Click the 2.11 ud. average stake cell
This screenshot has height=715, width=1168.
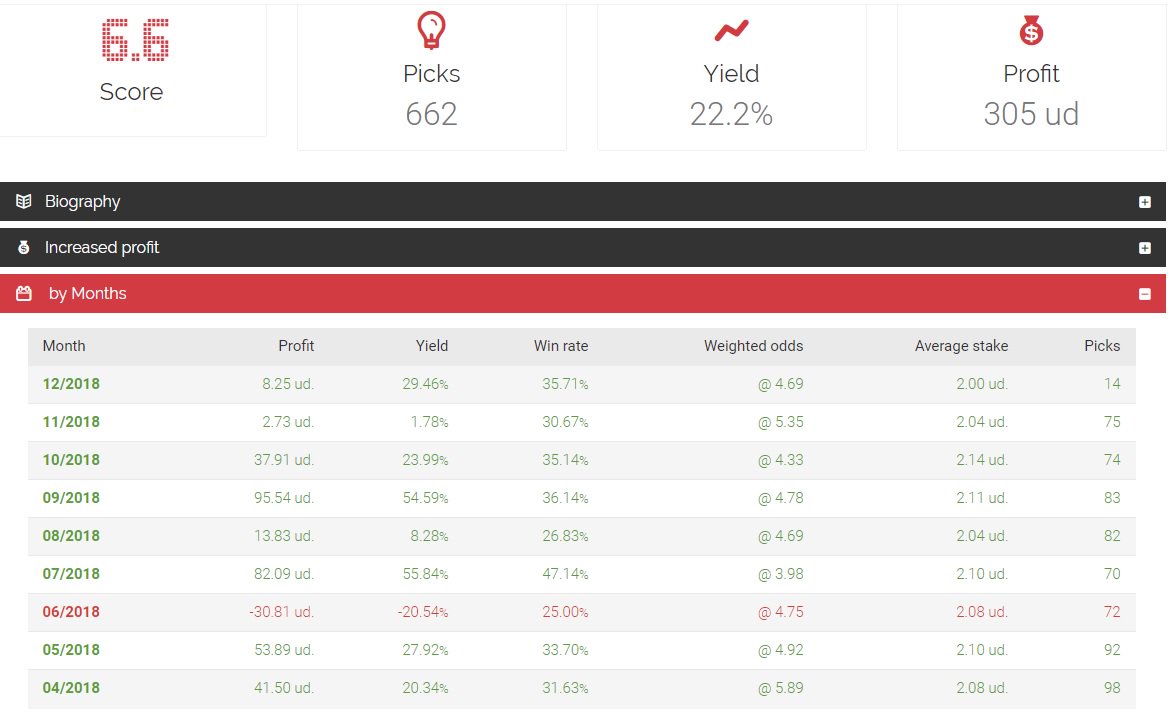(983, 498)
